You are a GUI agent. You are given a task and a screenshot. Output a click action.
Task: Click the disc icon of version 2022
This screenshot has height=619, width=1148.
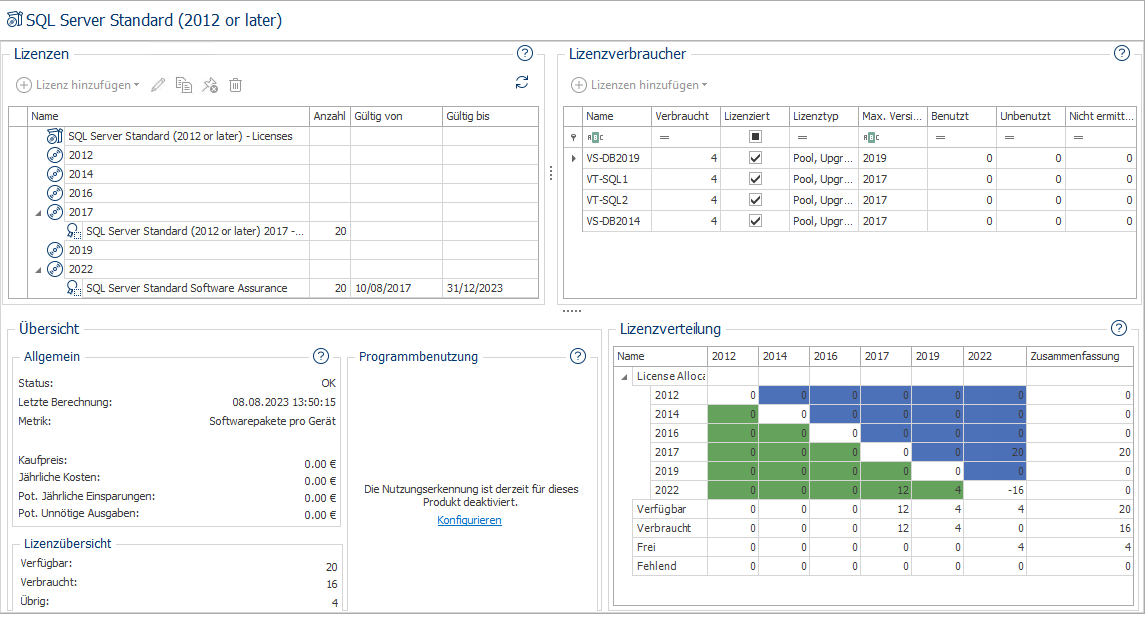coord(55,269)
